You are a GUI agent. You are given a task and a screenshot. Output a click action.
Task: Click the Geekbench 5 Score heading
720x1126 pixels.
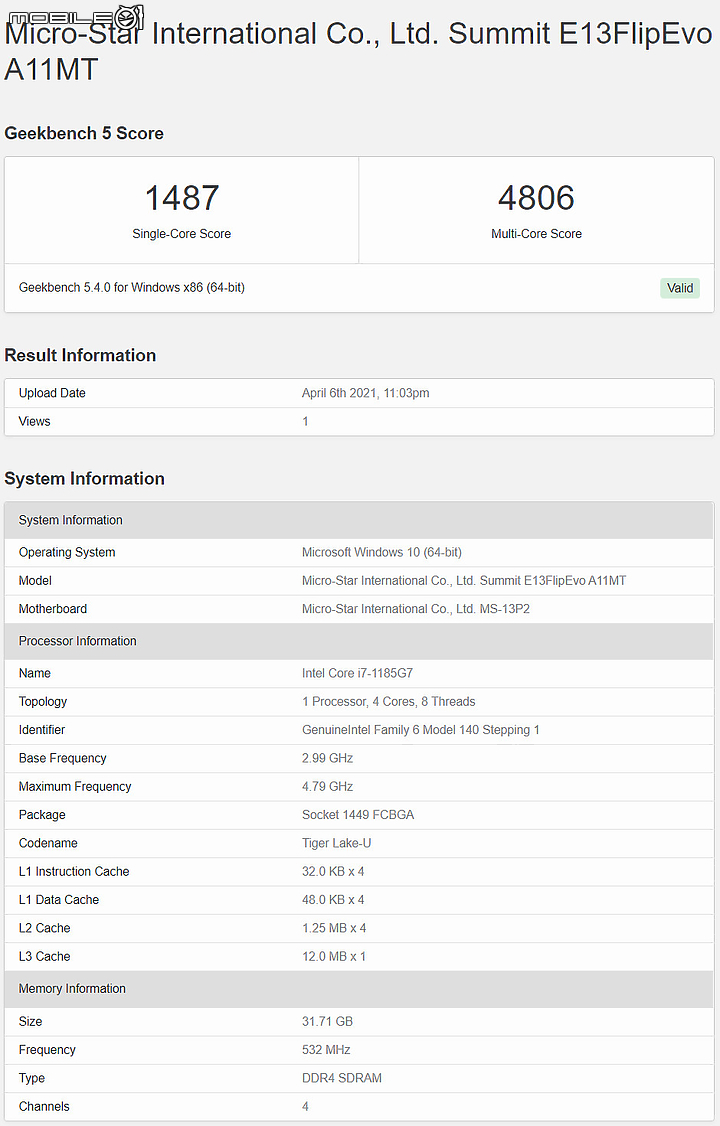(x=84, y=133)
